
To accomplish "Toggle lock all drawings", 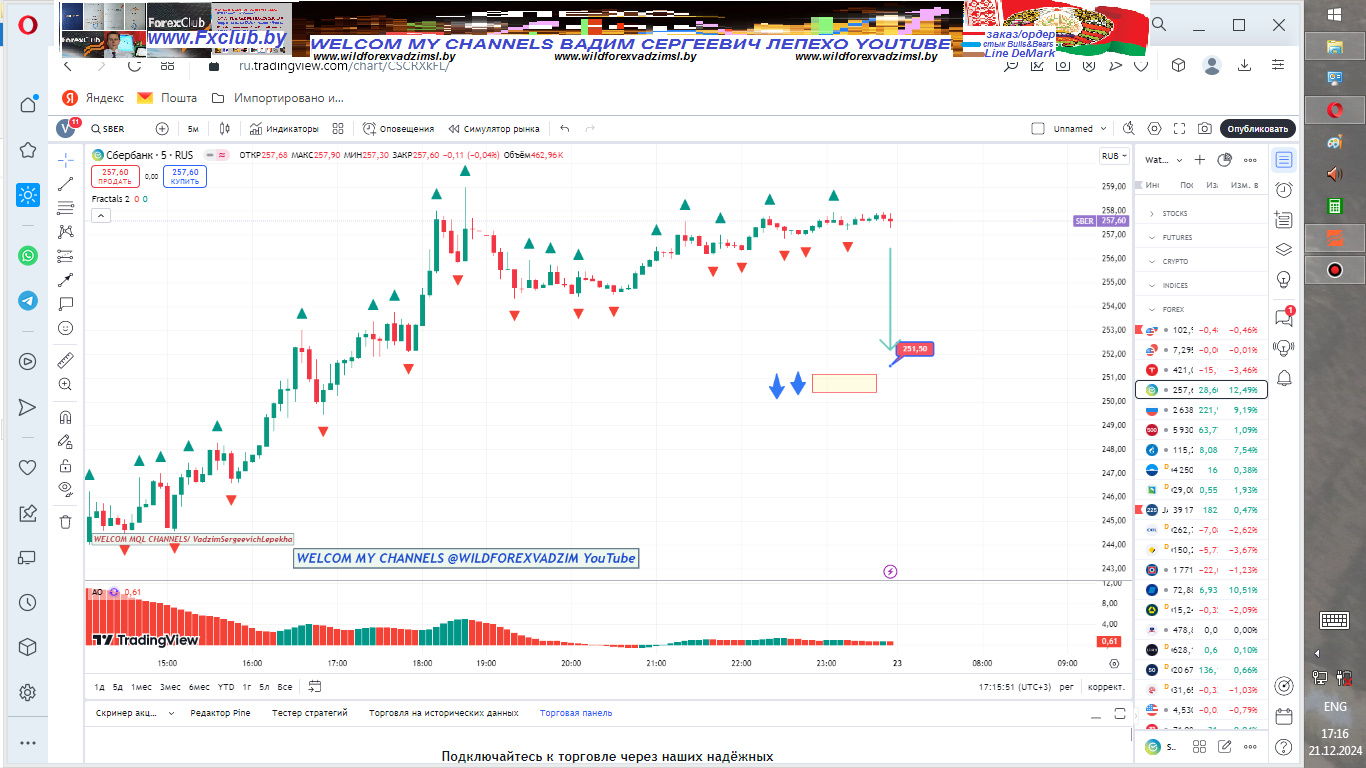I will 65,465.
